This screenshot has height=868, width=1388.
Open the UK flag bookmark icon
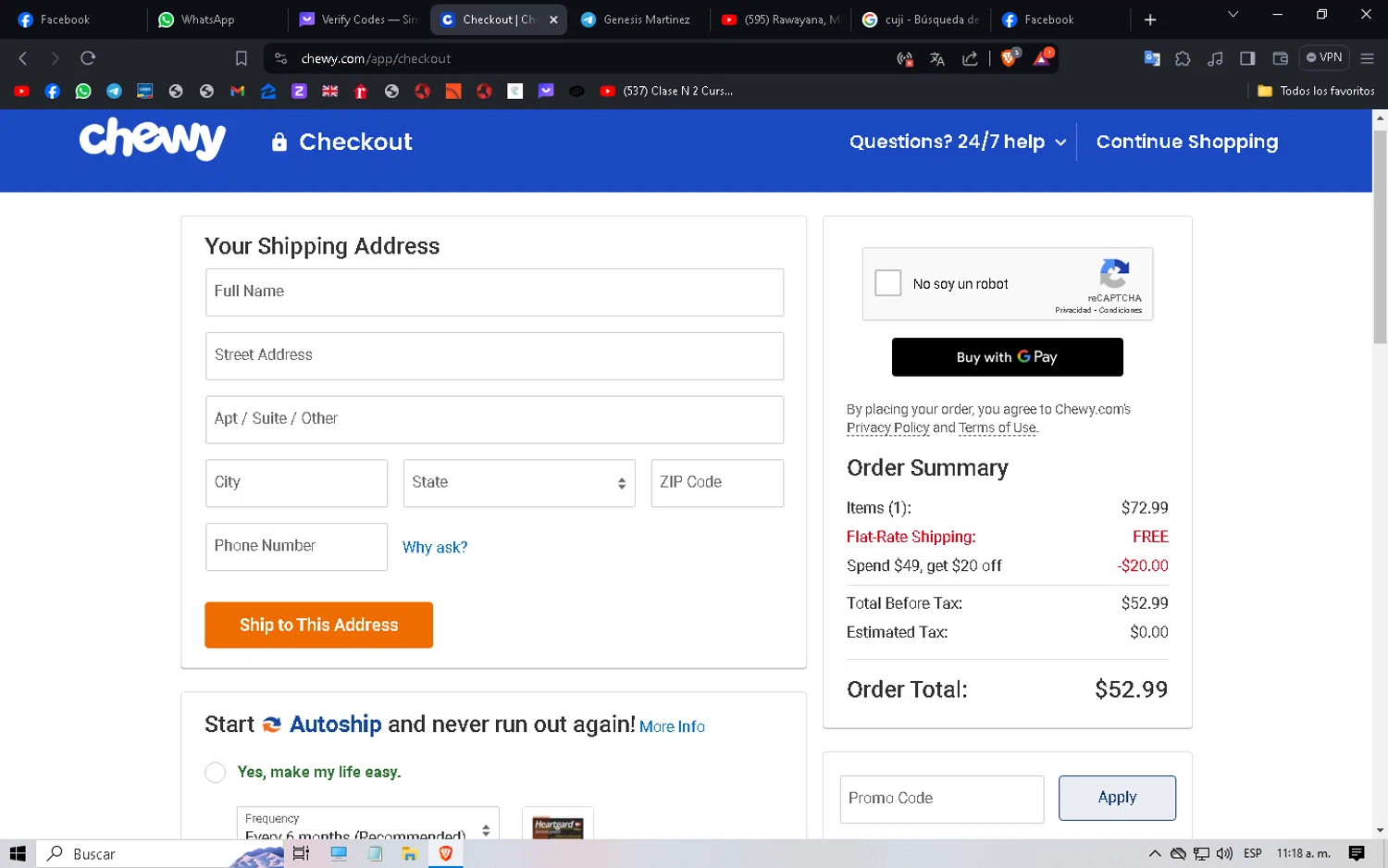point(329,91)
